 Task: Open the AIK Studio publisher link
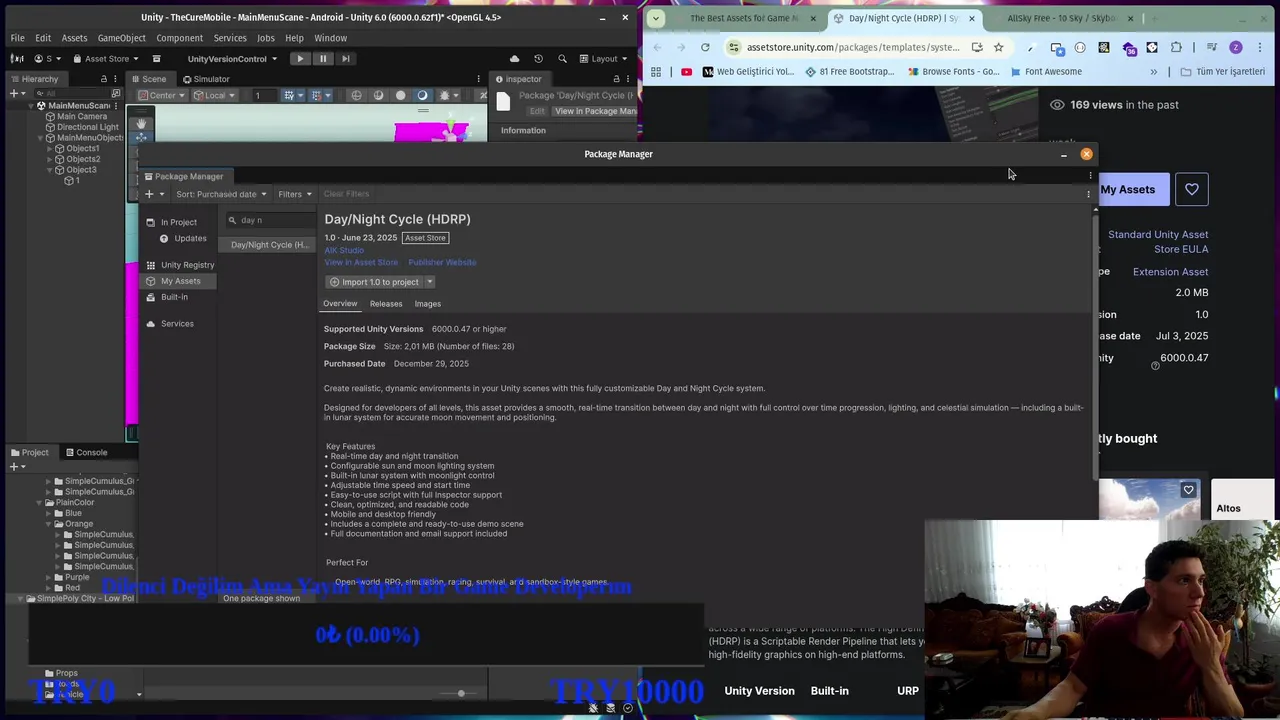pos(344,250)
